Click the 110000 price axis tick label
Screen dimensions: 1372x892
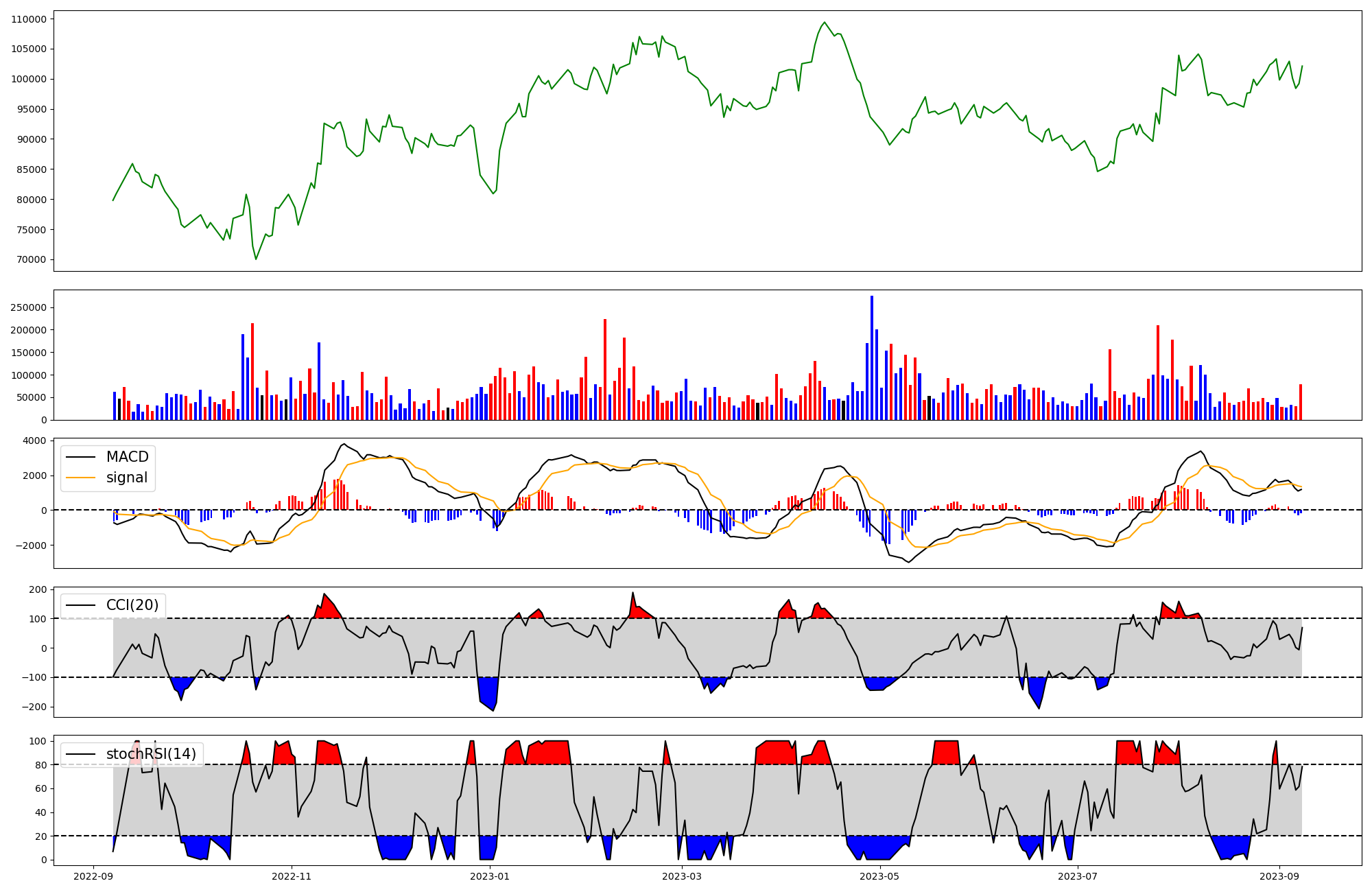coord(29,19)
